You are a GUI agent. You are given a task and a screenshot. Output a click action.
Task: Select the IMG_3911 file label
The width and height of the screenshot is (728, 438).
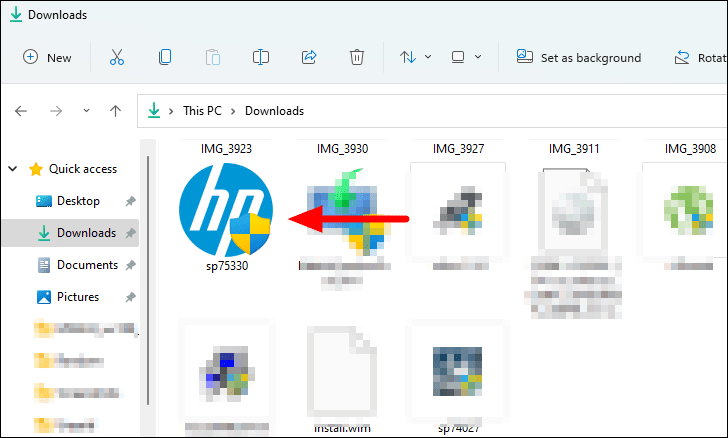click(574, 149)
